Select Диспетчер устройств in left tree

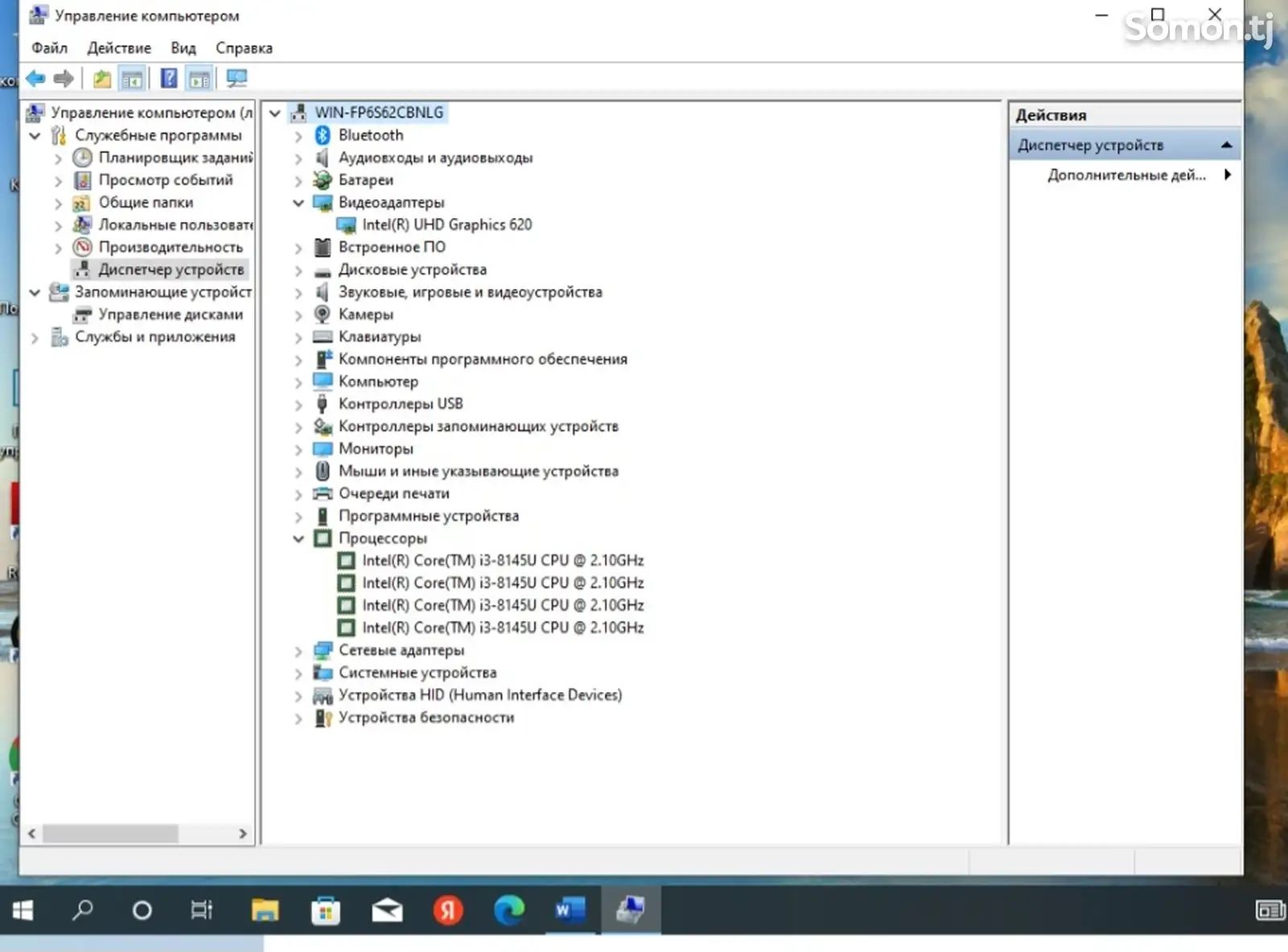(171, 270)
